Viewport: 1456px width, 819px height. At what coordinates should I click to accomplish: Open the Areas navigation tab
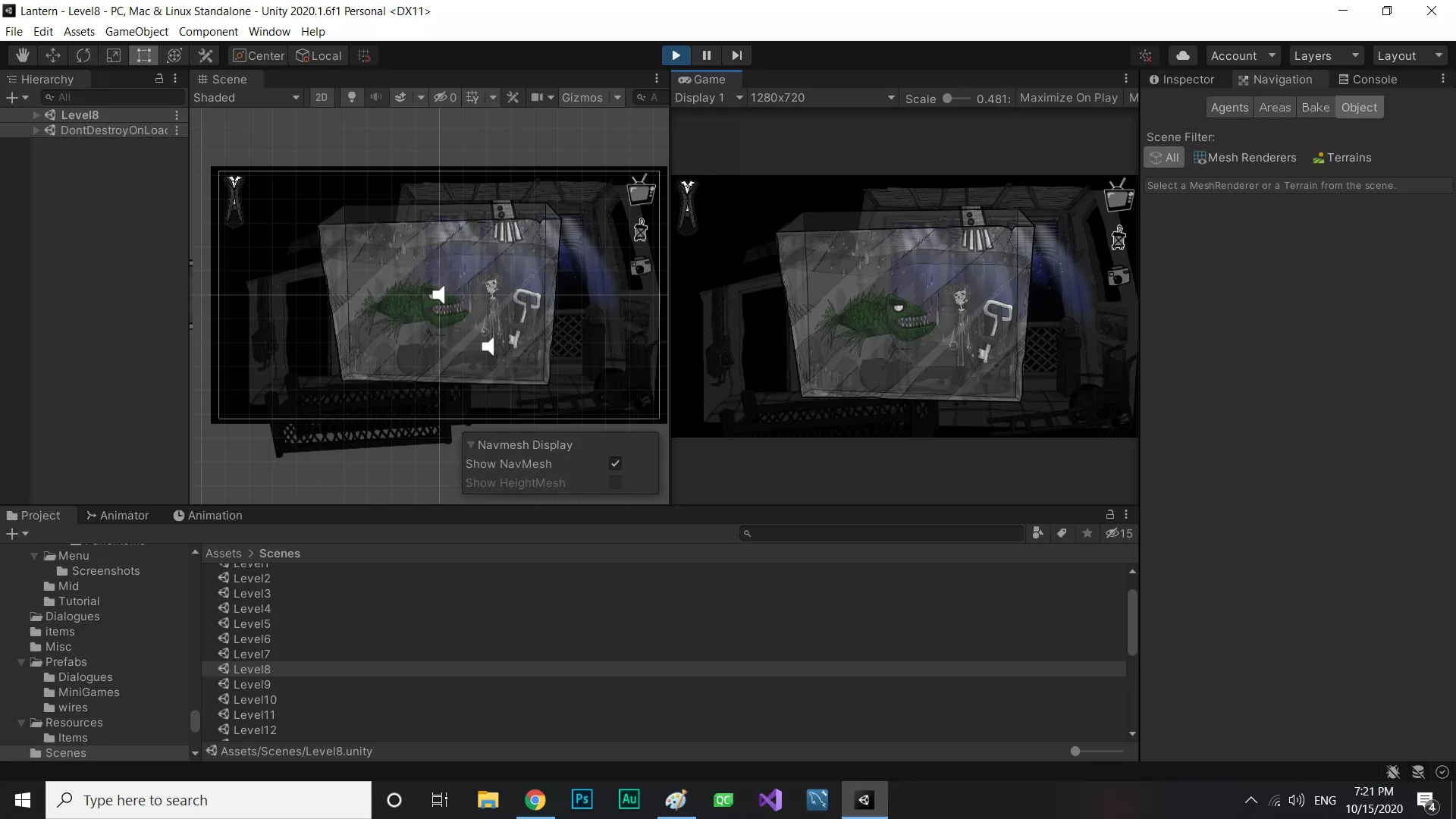coord(1275,107)
